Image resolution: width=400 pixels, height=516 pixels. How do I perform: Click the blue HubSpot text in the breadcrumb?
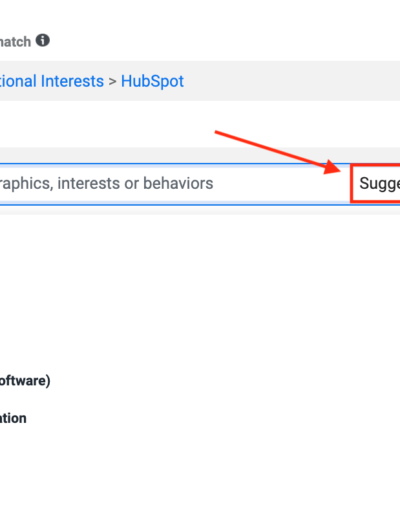coord(152,81)
